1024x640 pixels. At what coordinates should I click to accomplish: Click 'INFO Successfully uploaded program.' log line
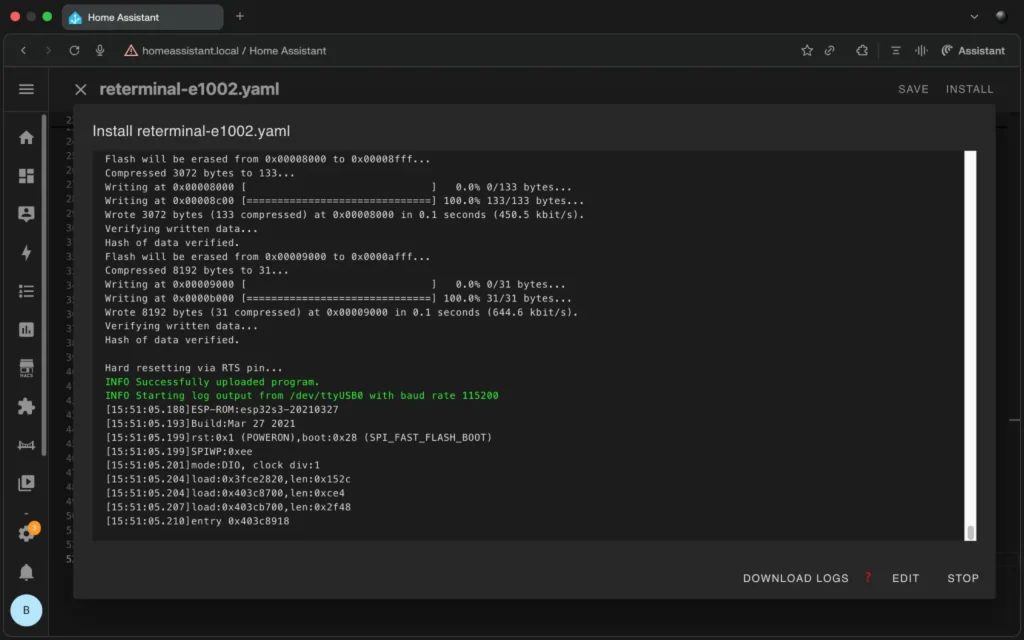(212, 381)
